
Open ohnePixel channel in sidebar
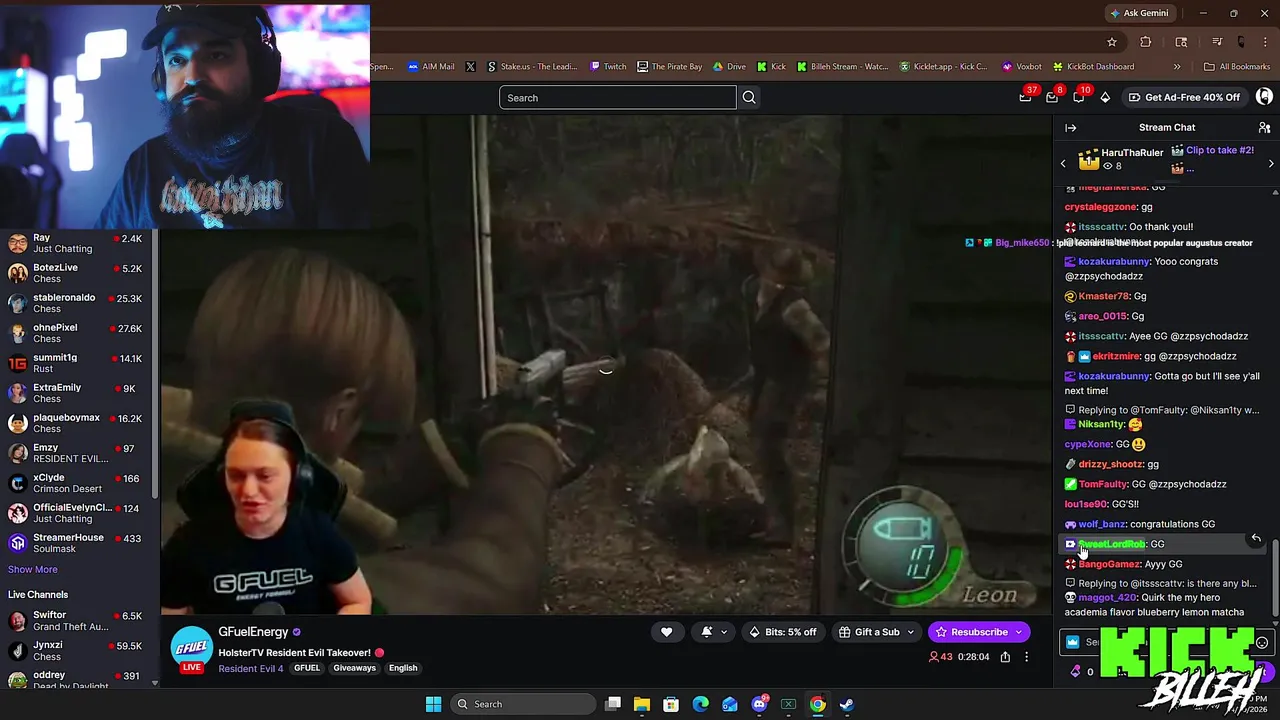(76, 333)
